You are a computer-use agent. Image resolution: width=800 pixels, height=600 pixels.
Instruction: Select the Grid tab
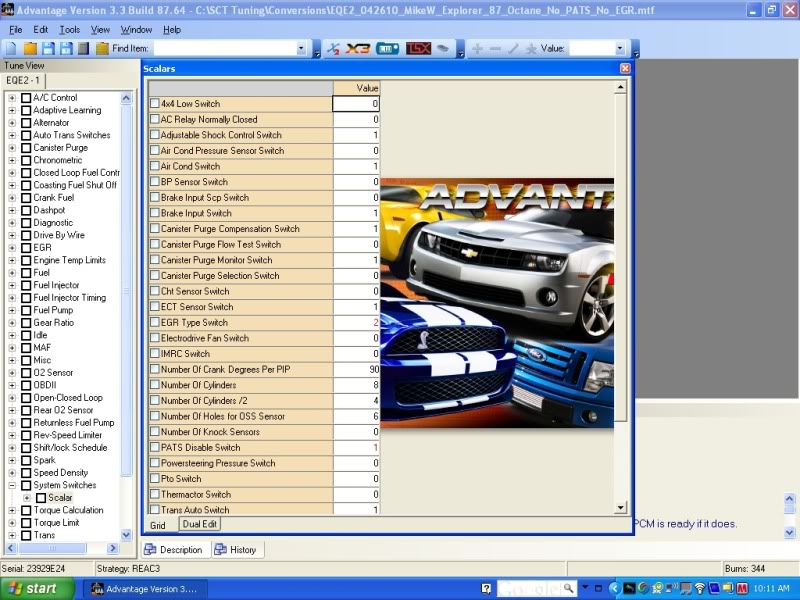pos(158,525)
